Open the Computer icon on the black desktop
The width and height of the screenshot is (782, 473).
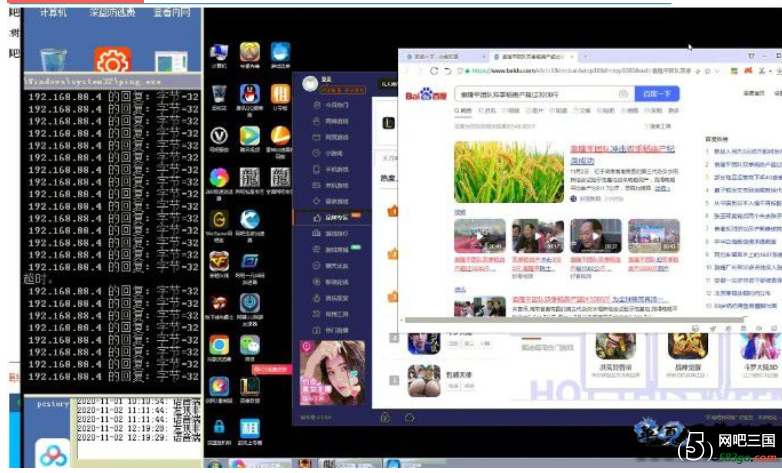click(x=219, y=52)
